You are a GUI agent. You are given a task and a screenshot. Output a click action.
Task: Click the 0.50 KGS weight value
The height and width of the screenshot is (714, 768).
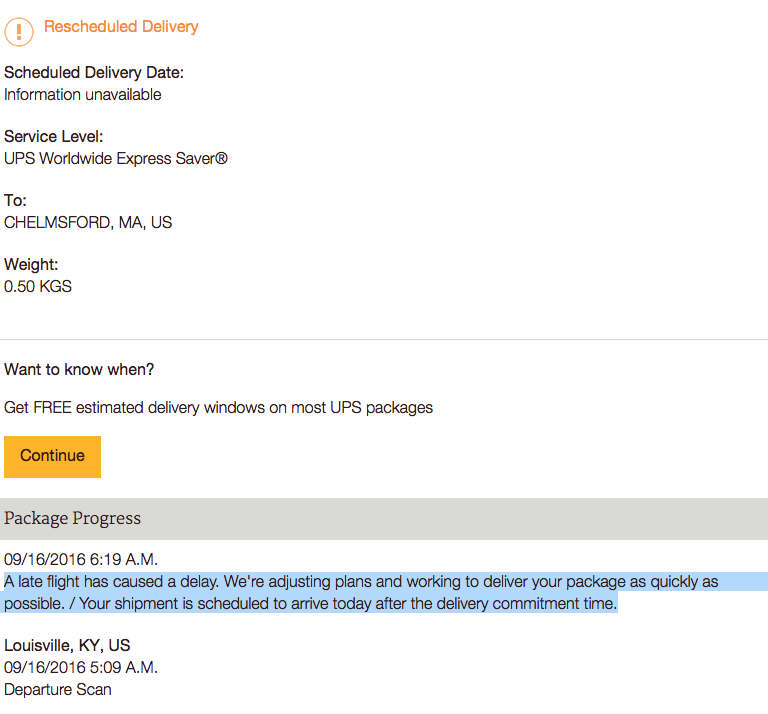(38, 286)
